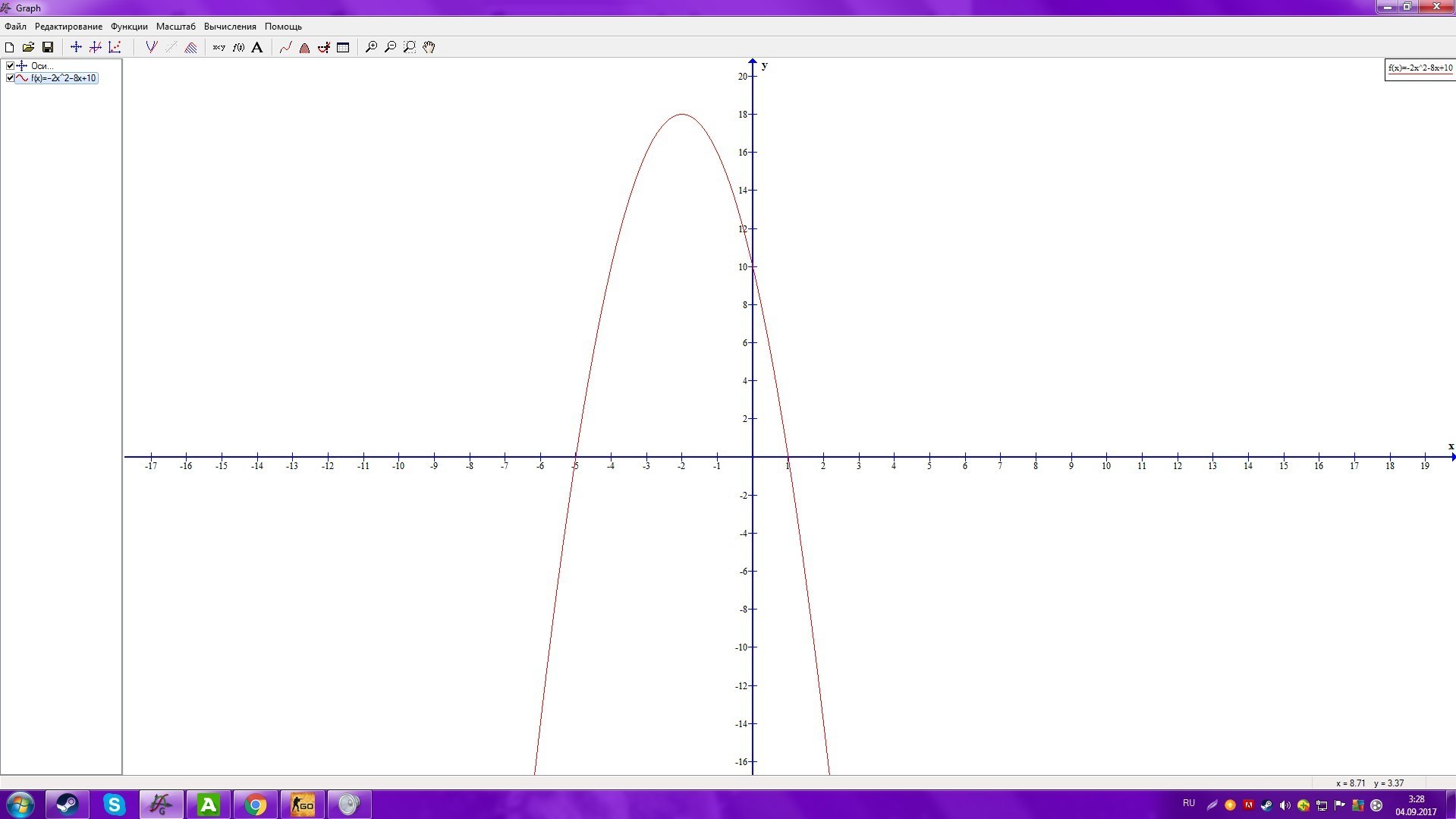Click the Show desktop button
The image size is (1456, 819).
(x=1451, y=805)
